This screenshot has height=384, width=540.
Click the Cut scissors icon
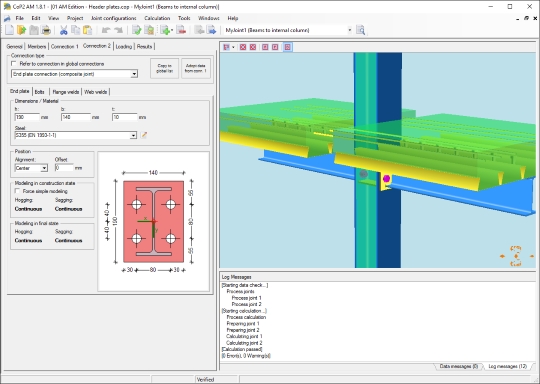63,30
